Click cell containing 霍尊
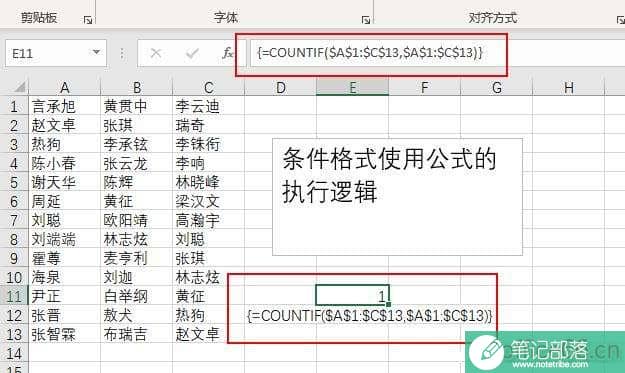 [65, 258]
